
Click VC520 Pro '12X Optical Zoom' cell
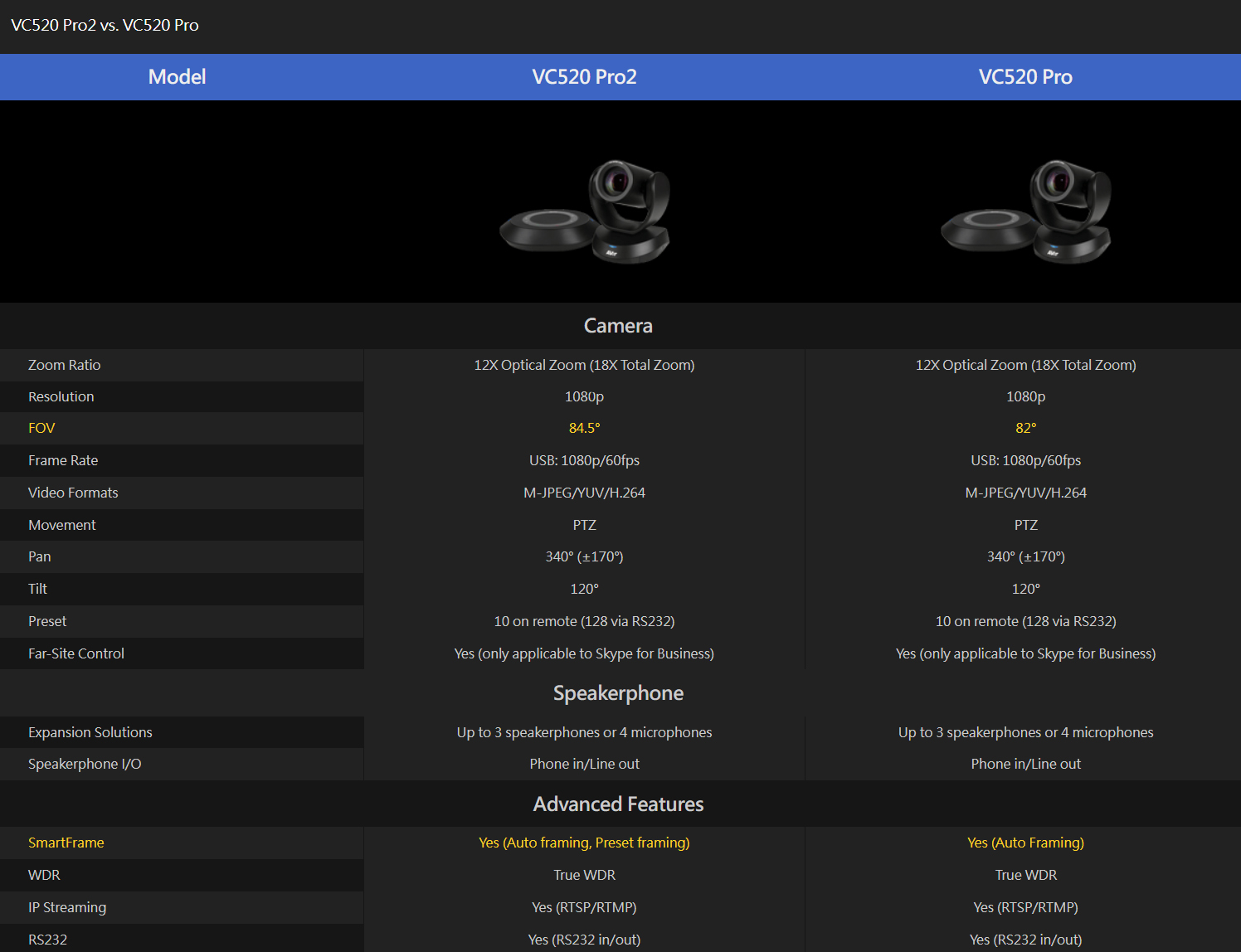coord(1026,365)
